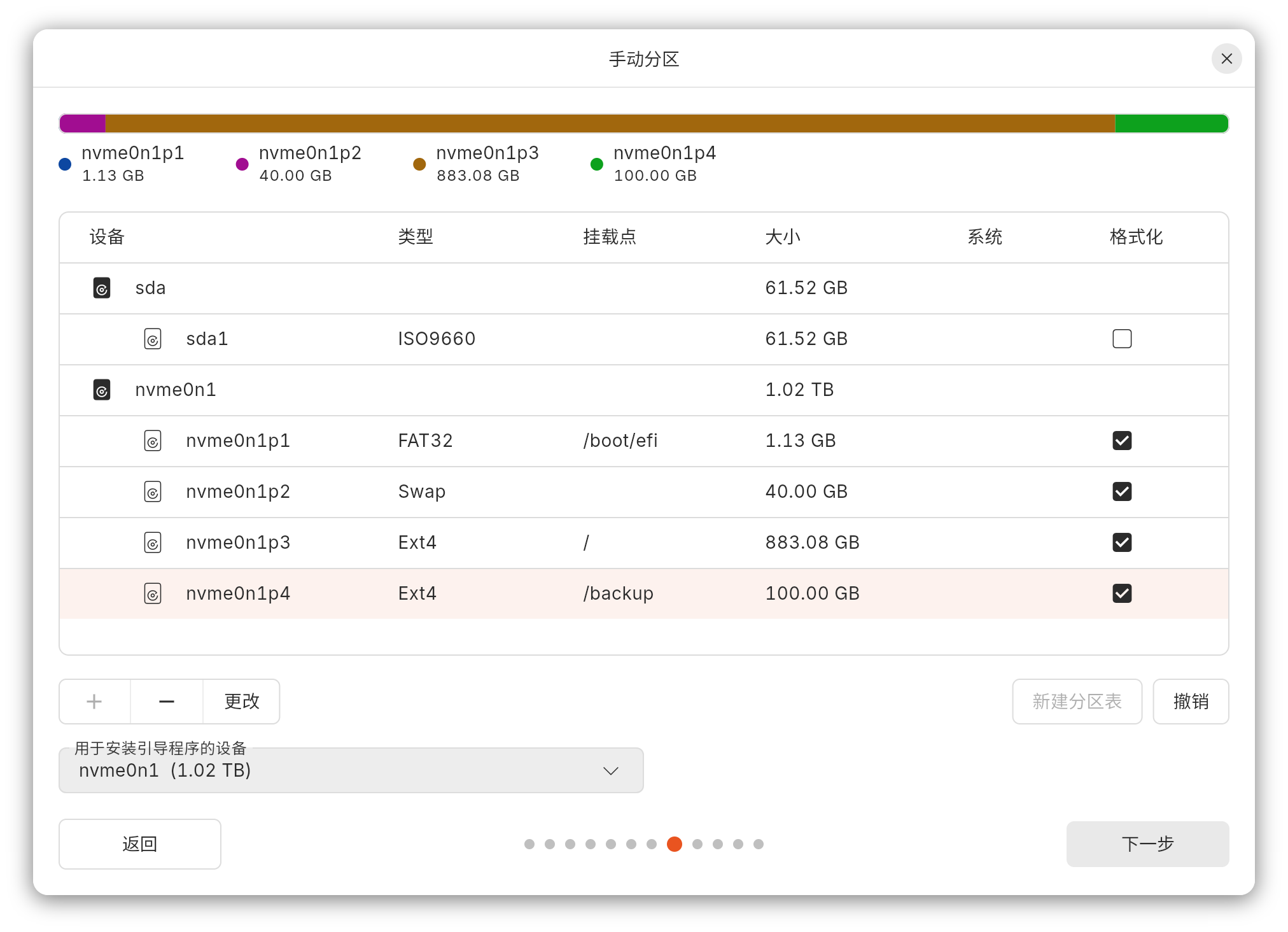Click the blue nvme0n1p1 legend dot
This screenshot has width=1288, height=932.
[65, 164]
